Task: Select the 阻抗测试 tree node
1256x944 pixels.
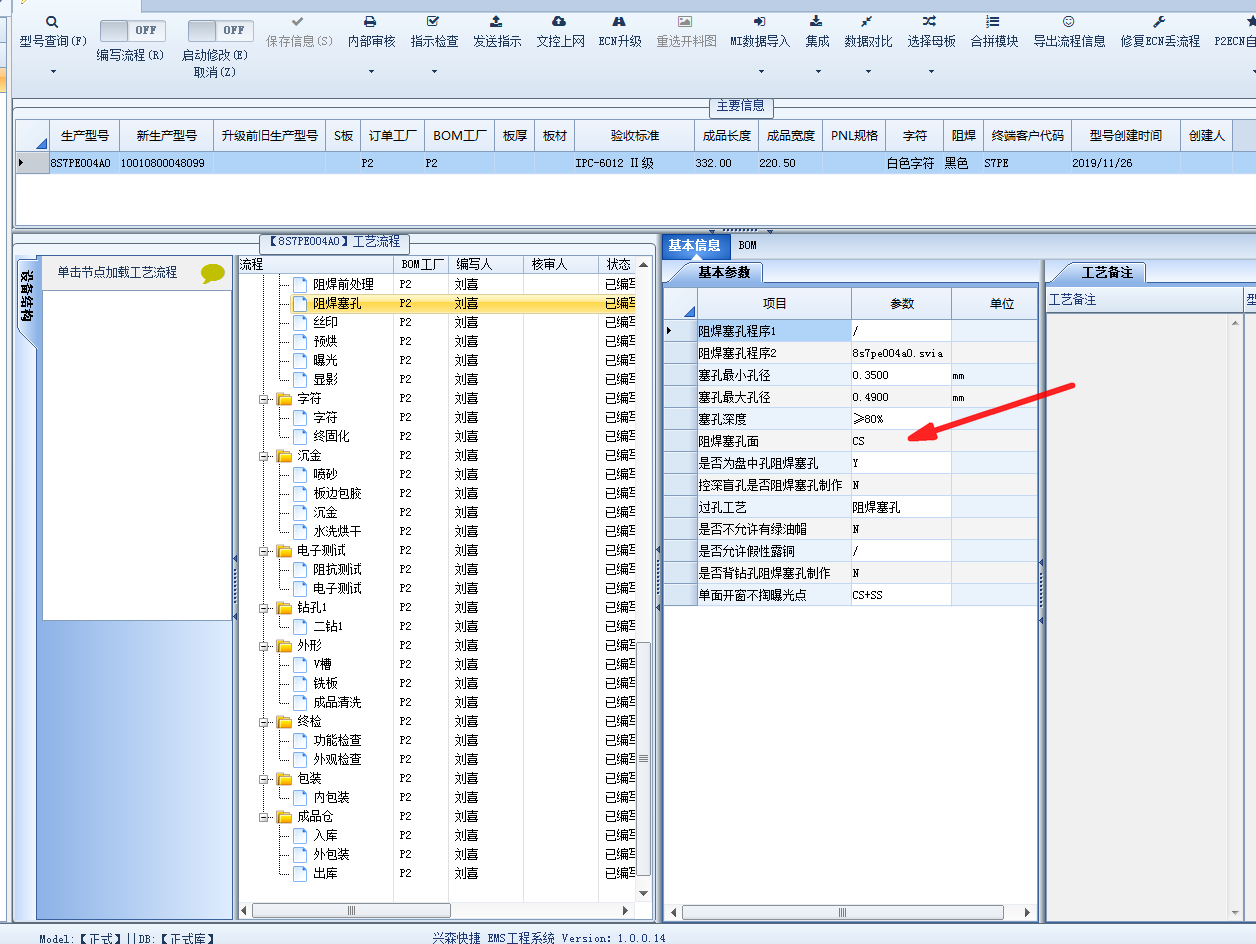Action: (337, 570)
